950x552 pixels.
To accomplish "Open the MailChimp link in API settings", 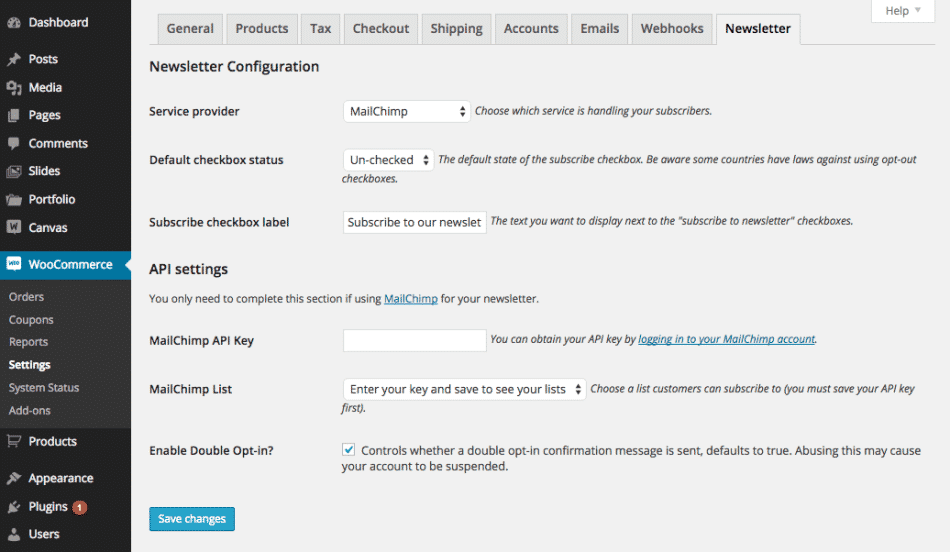I will tap(411, 299).
